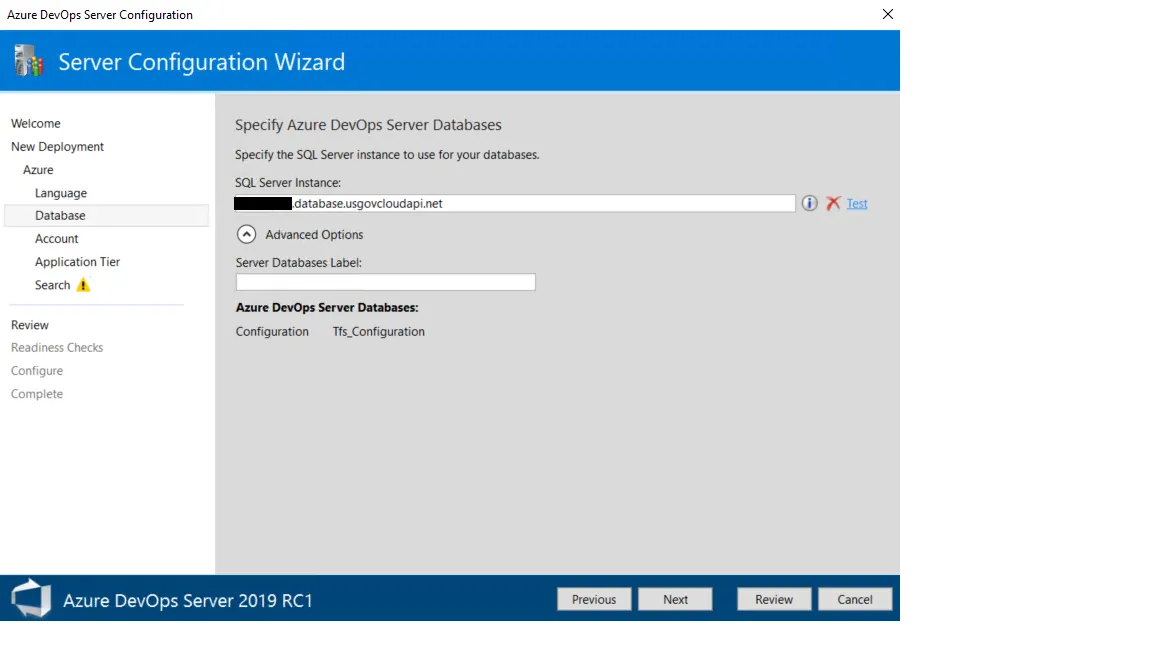
Task: Focus the Server Databases Label input
Action: click(x=386, y=282)
